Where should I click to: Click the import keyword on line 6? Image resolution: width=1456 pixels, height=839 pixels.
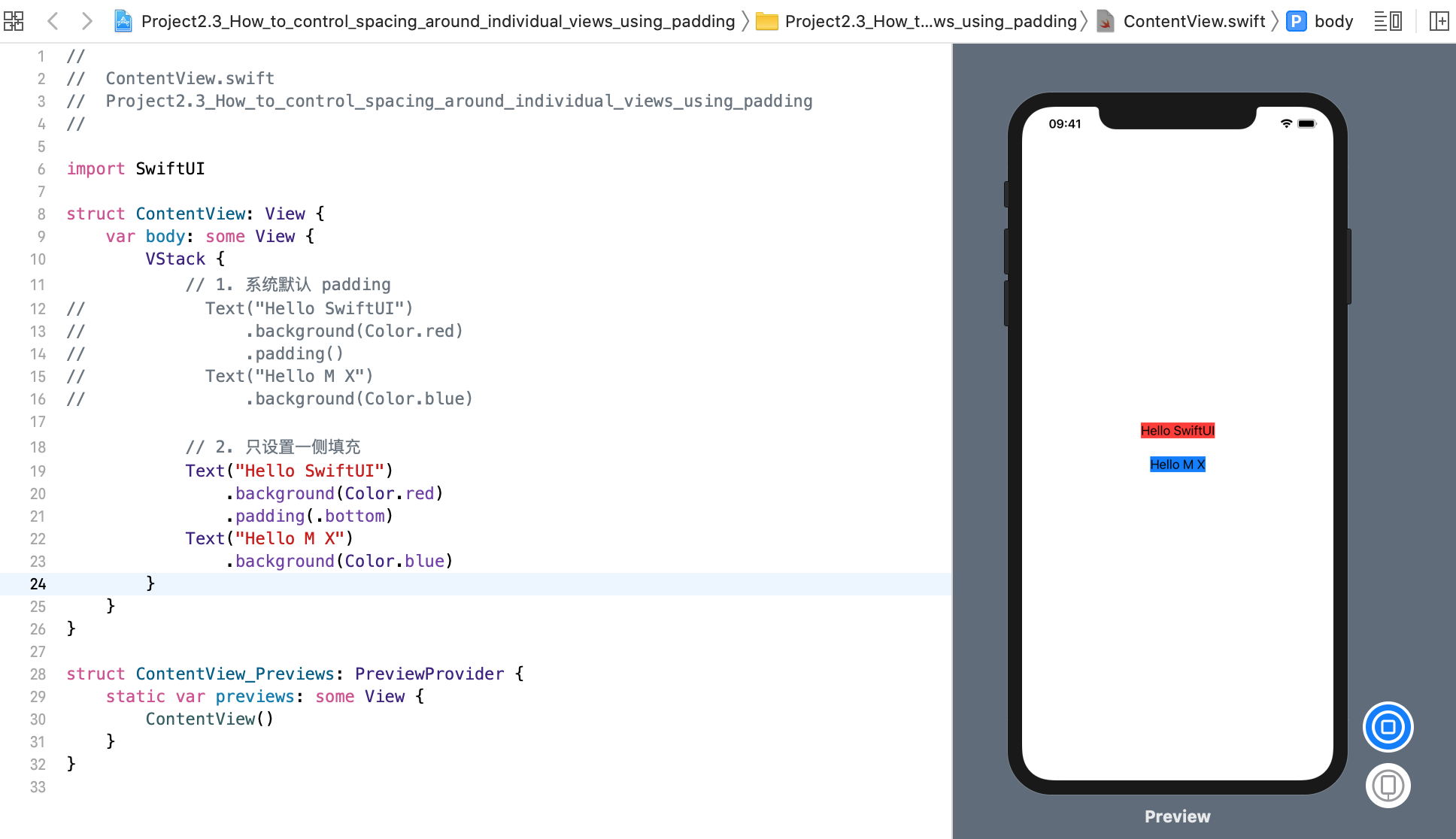pos(96,169)
